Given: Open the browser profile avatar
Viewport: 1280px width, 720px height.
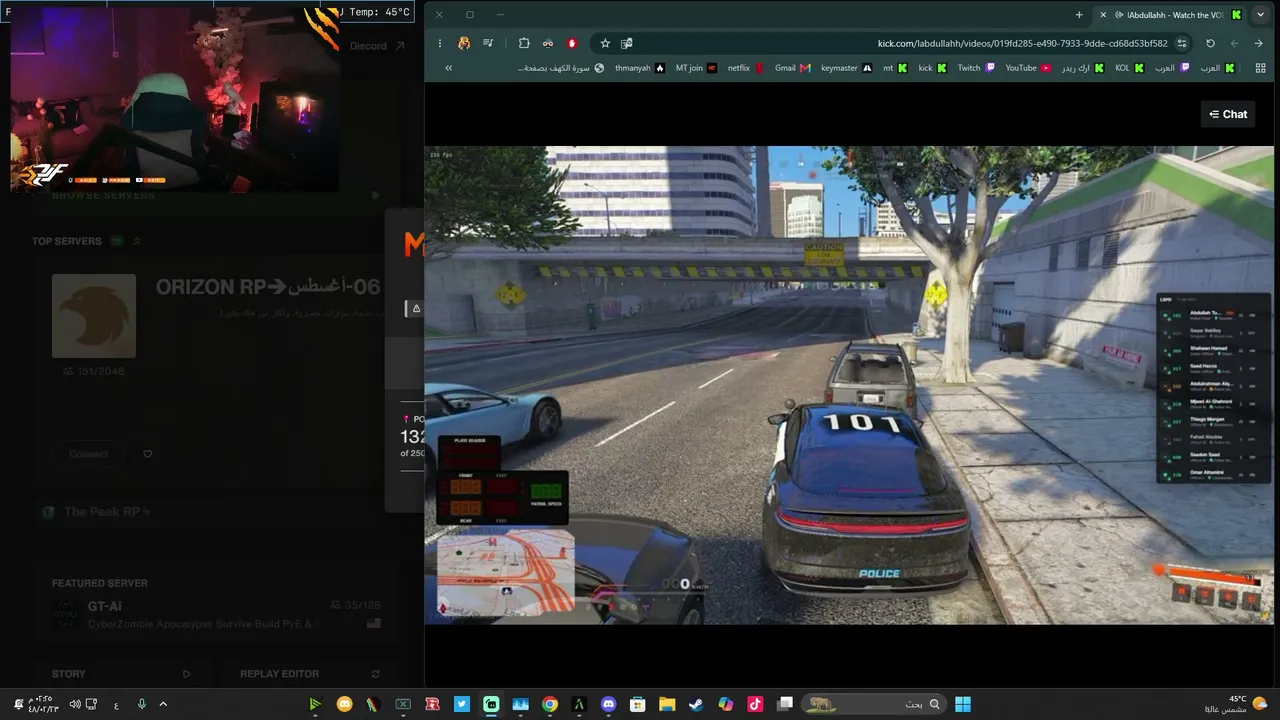Looking at the screenshot, I should 464,43.
